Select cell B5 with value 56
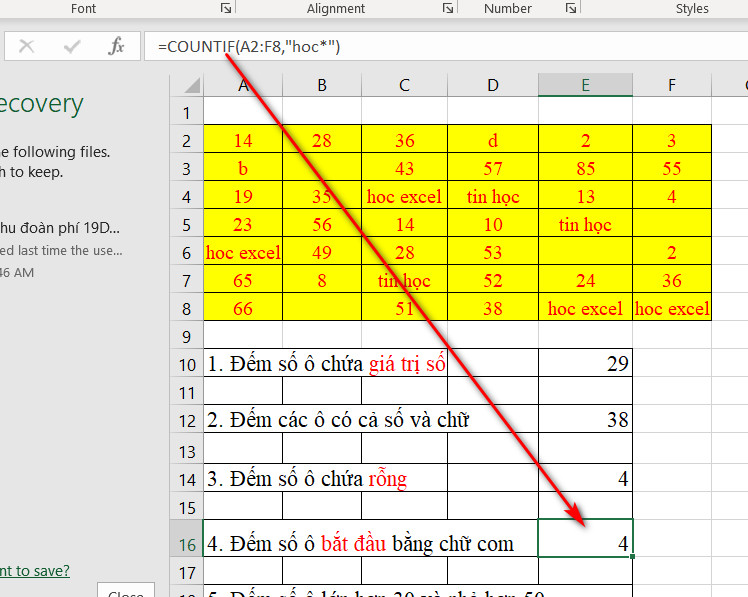Viewport: 748px width, 597px height. (322, 224)
